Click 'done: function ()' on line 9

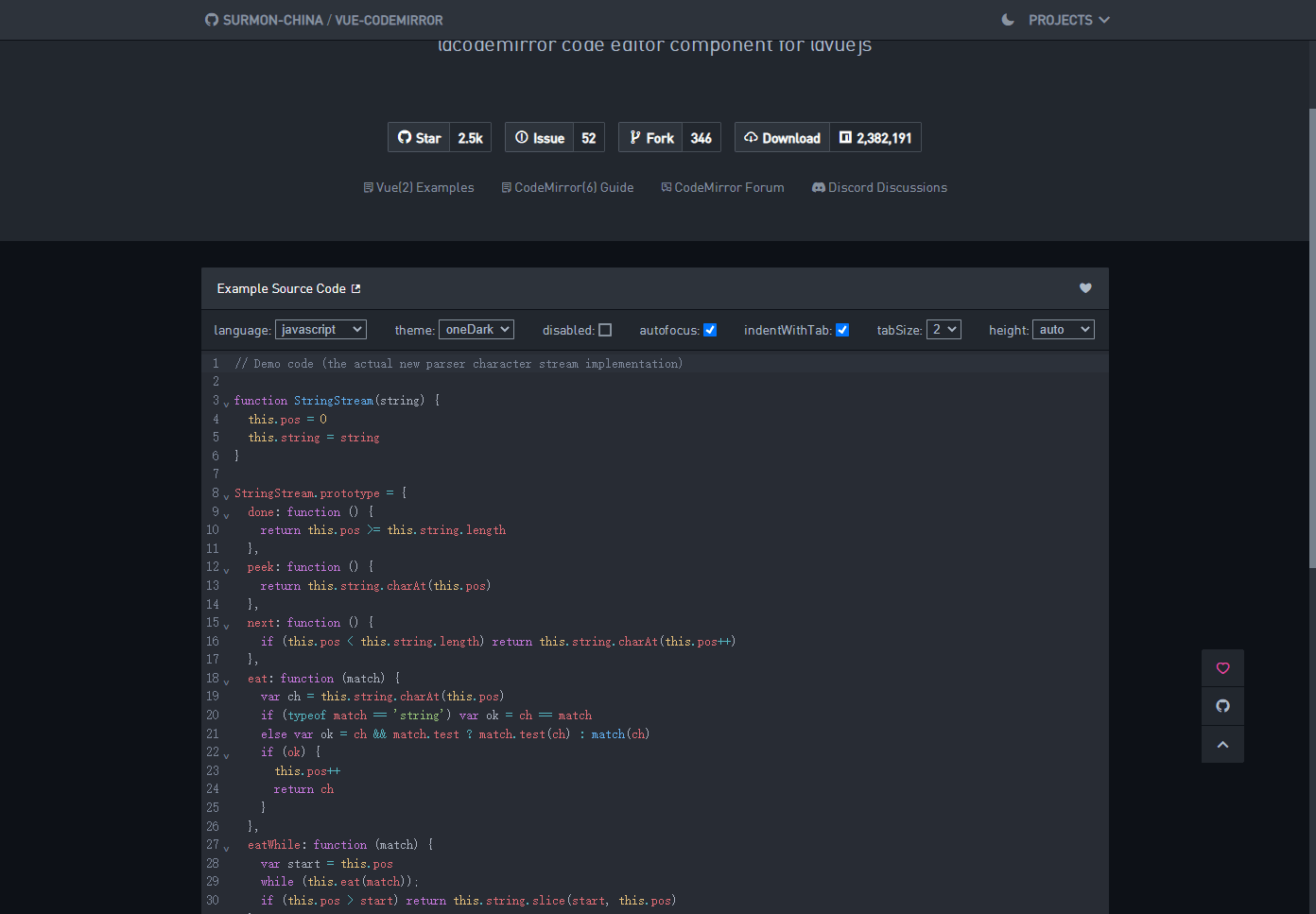[x=303, y=512]
